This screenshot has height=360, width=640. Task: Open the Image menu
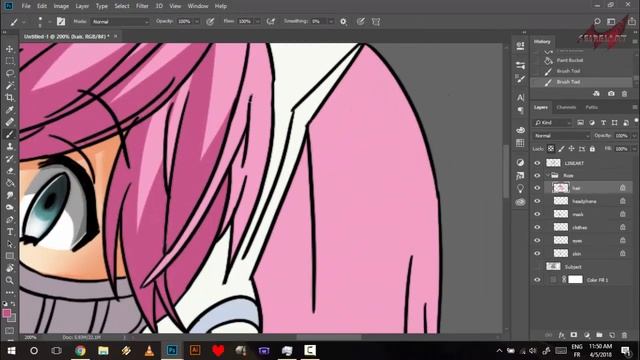(61, 6)
